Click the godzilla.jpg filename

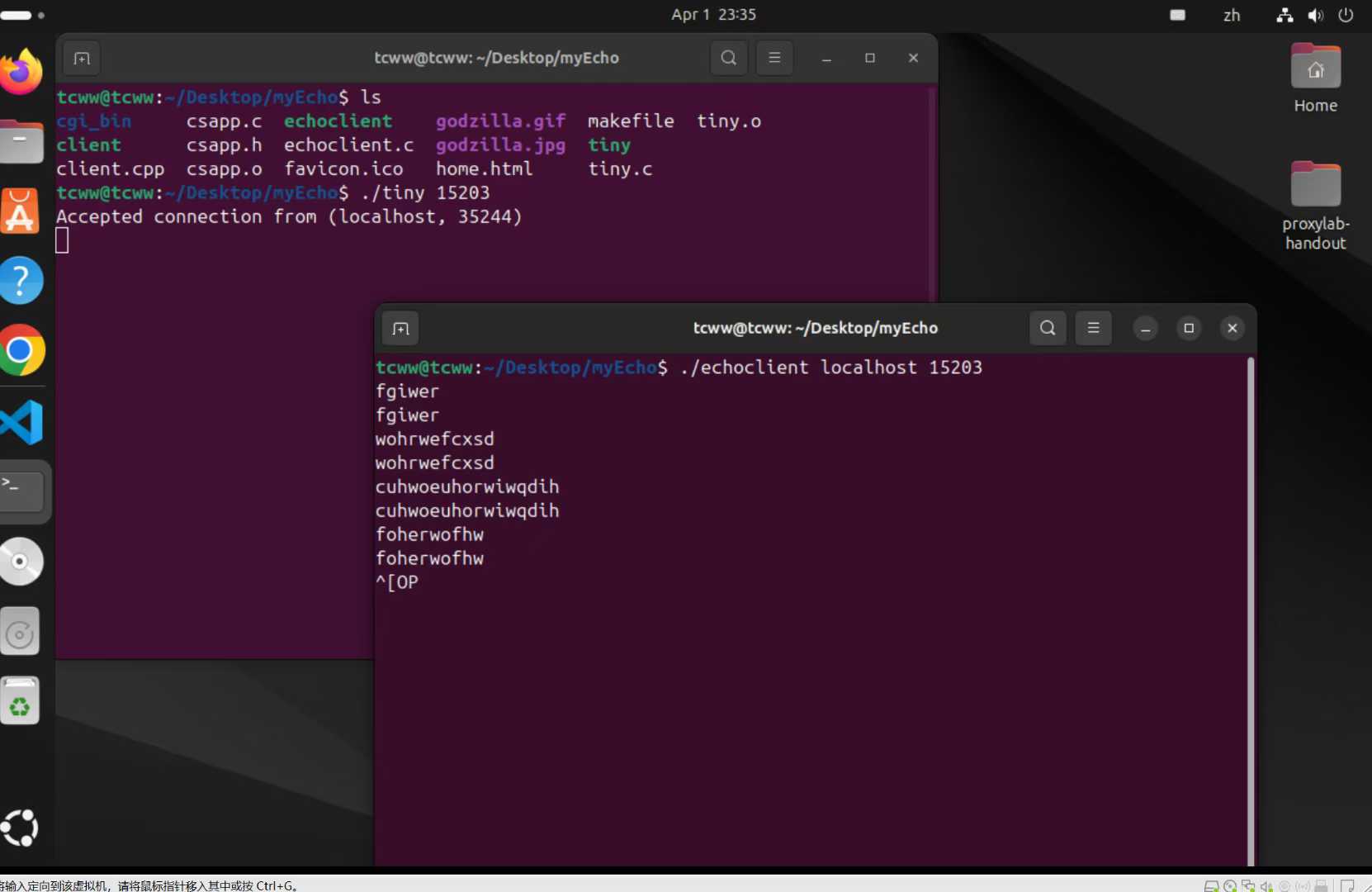500,145
